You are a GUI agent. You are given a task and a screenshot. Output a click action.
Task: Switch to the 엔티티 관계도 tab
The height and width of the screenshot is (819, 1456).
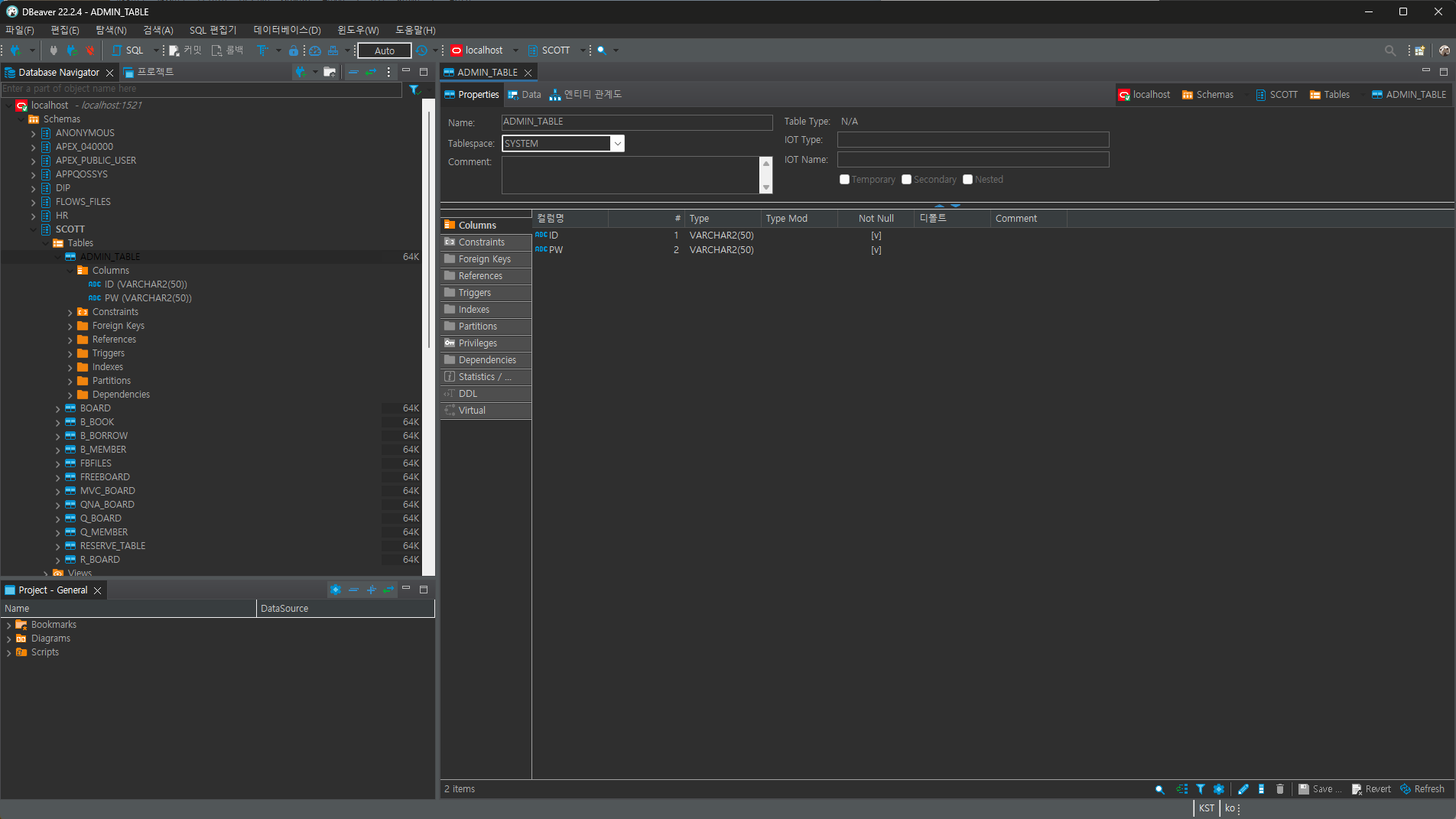[586, 95]
